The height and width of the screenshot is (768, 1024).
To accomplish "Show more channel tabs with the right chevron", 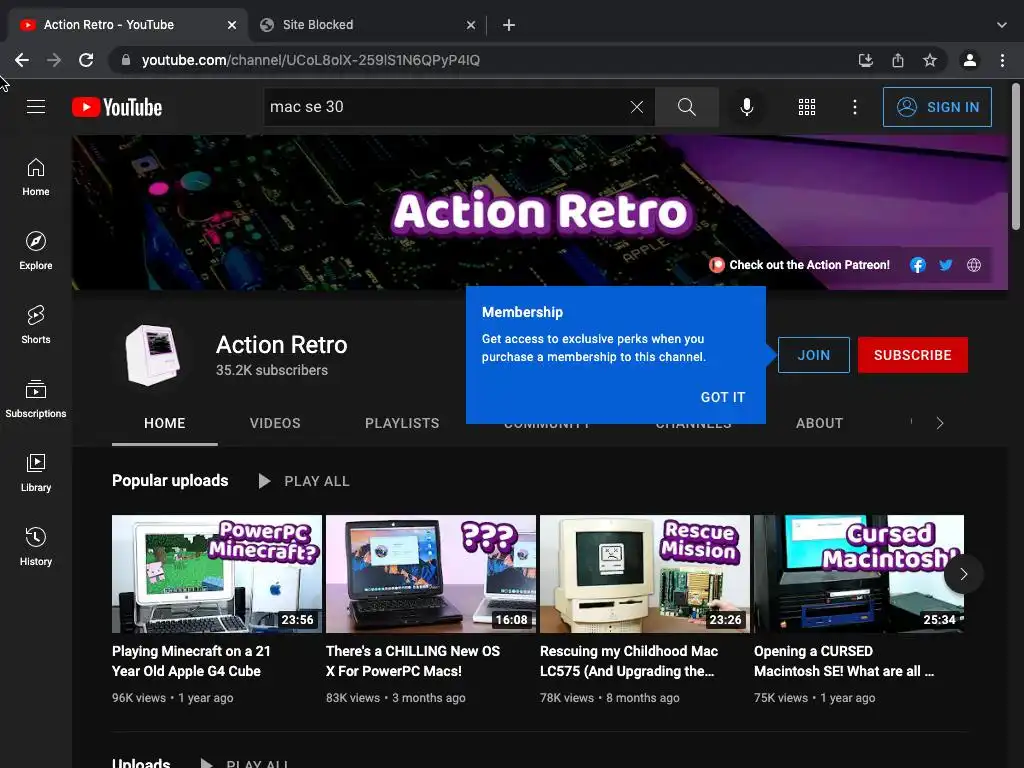I will pos(940,423).
